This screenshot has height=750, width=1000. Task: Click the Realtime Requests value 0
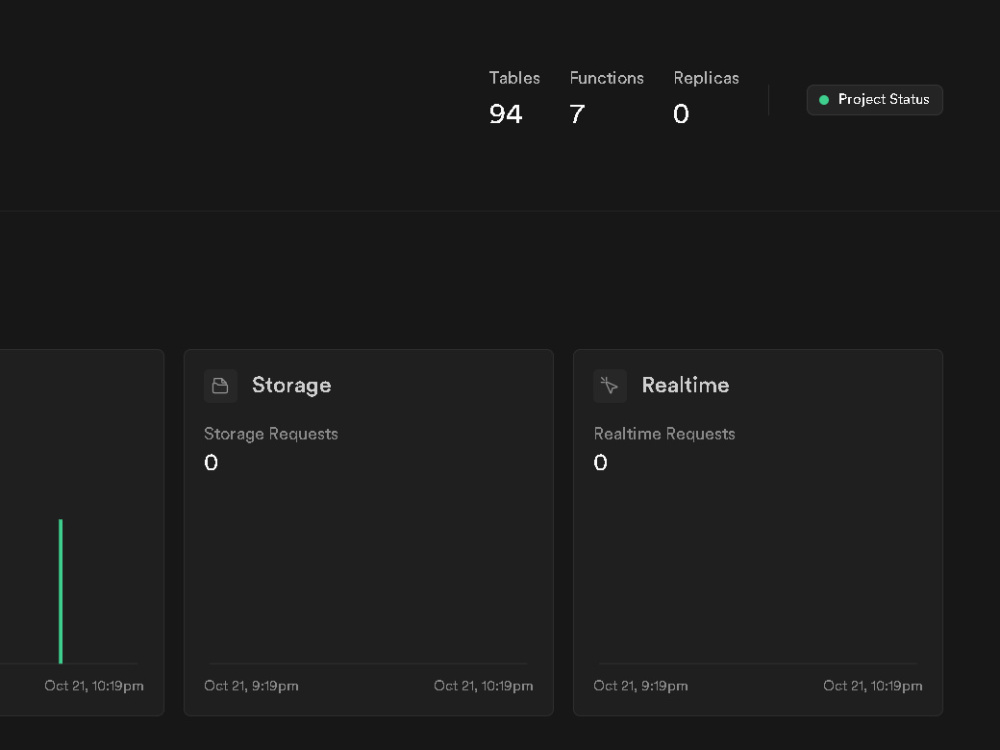tap(600, 462)
